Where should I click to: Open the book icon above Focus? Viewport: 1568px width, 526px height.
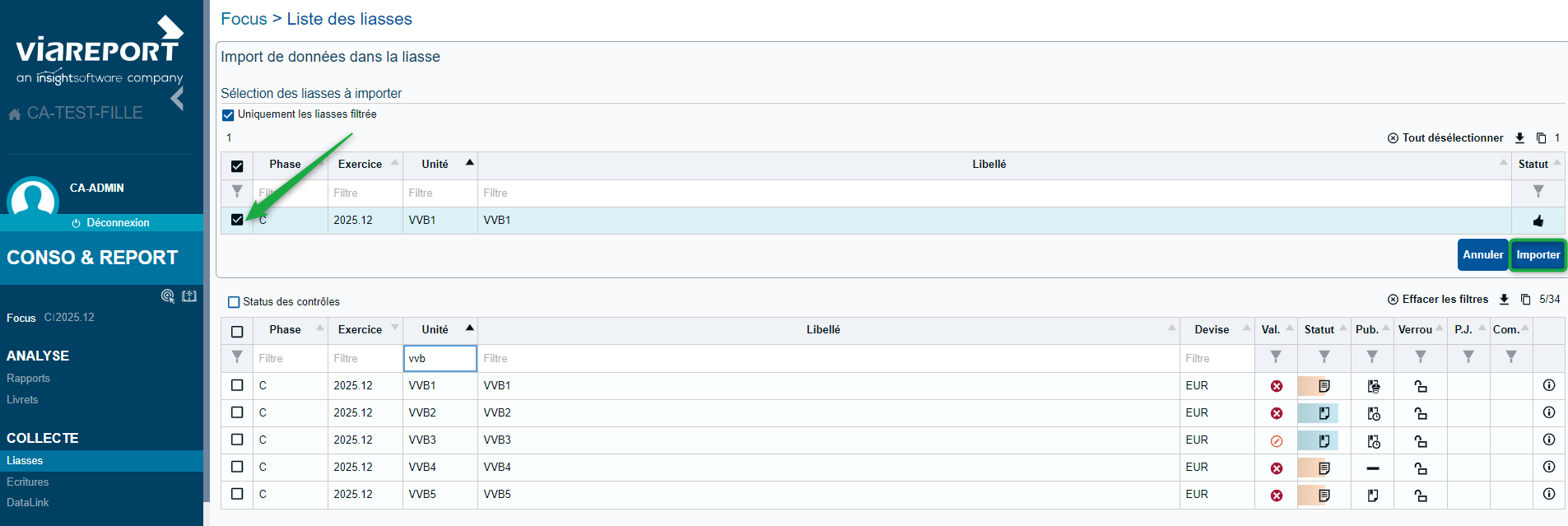coord(189,296)
